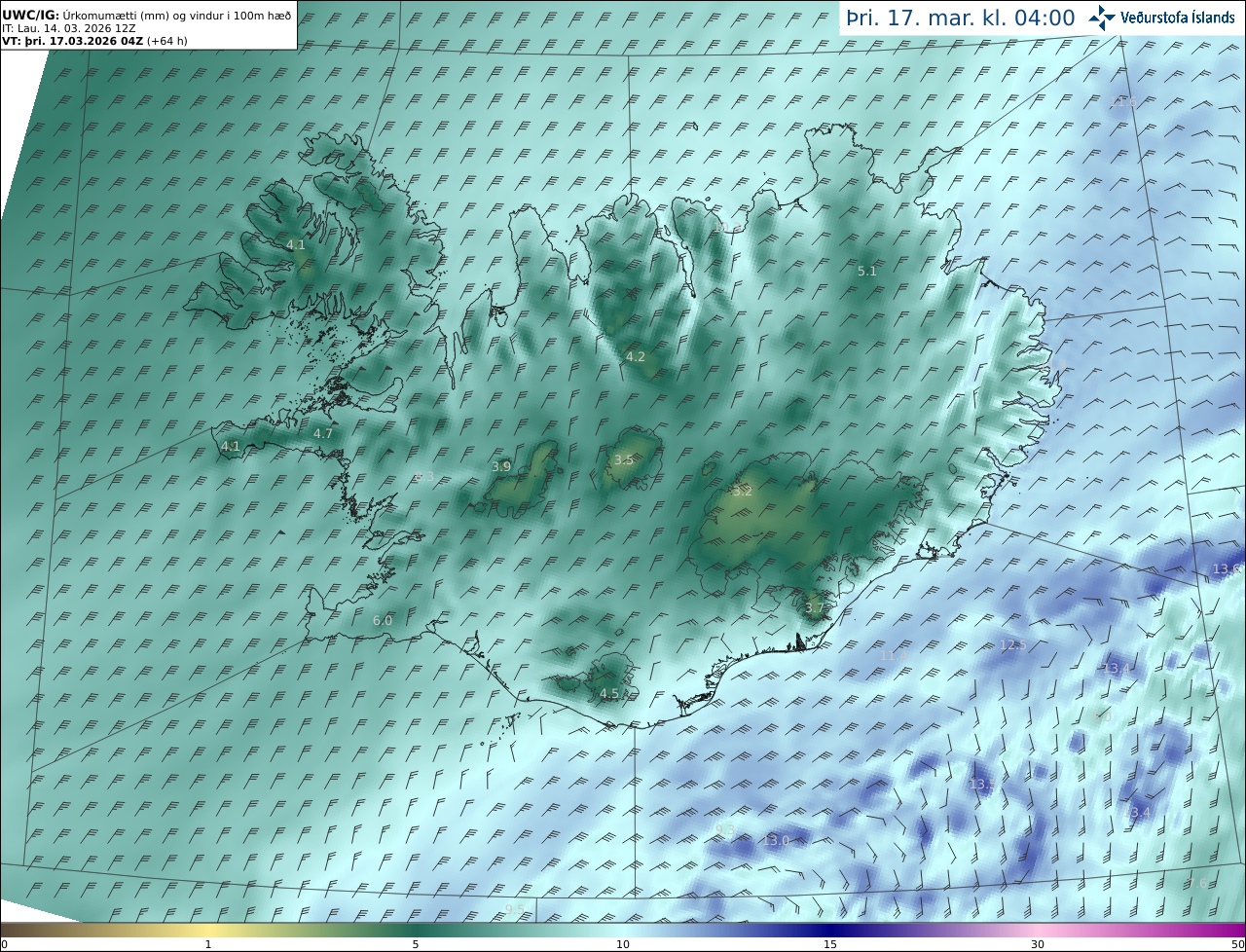This screenshot has height=952, width=1246.
Task: Click the 4.7 value on Snæfellsnes
Action: [x=323, y=434]
